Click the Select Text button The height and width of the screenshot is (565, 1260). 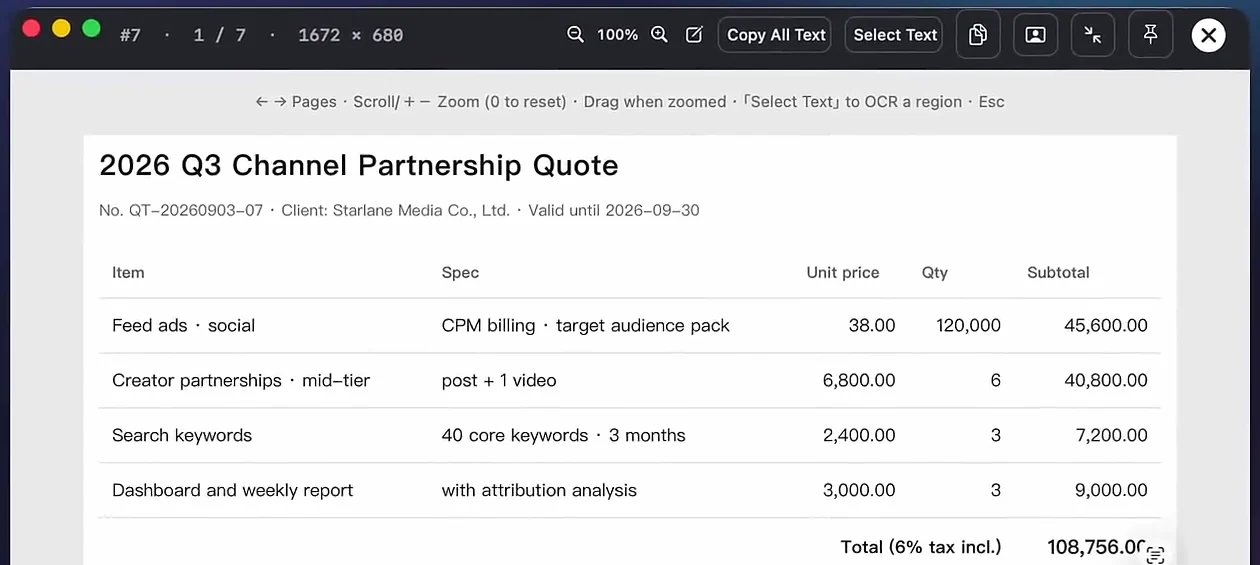895,35
